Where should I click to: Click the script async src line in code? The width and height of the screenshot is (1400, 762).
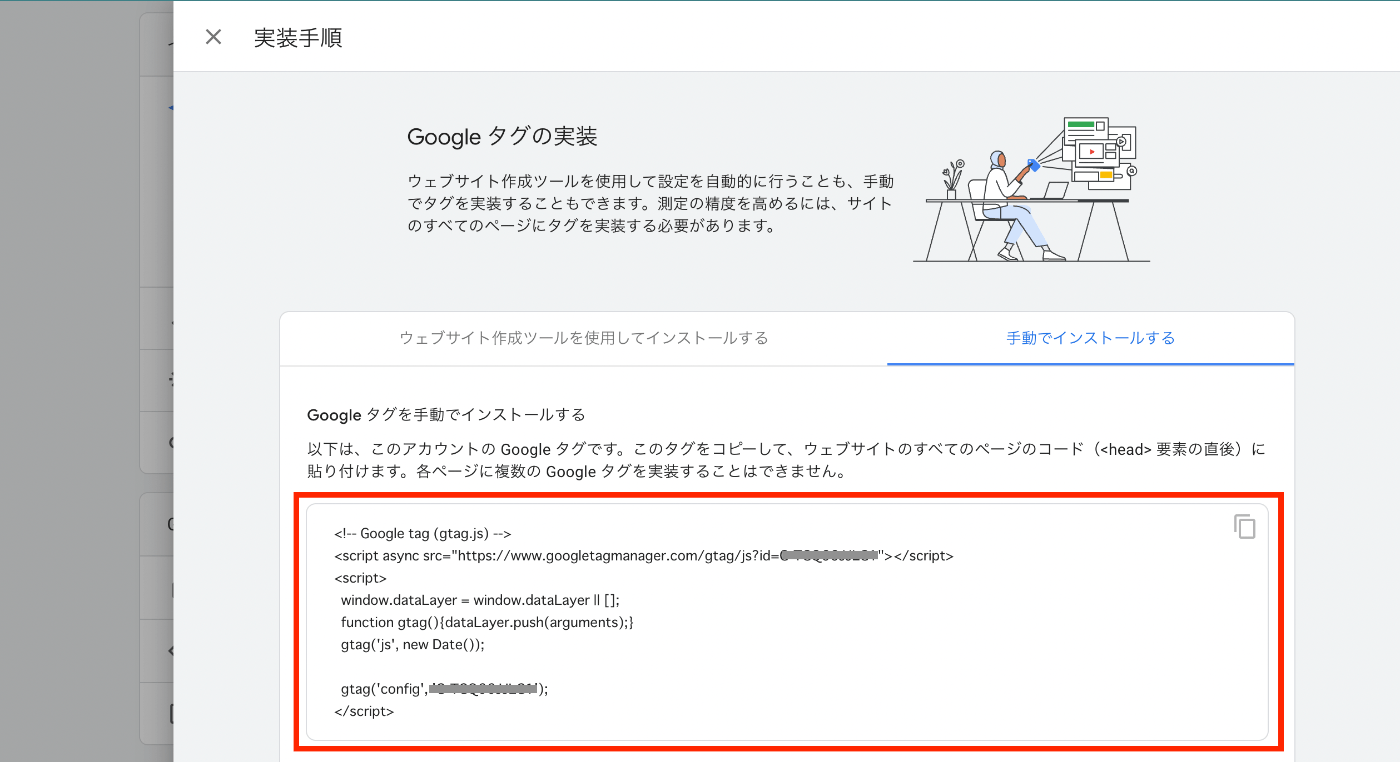pos(644,556)
